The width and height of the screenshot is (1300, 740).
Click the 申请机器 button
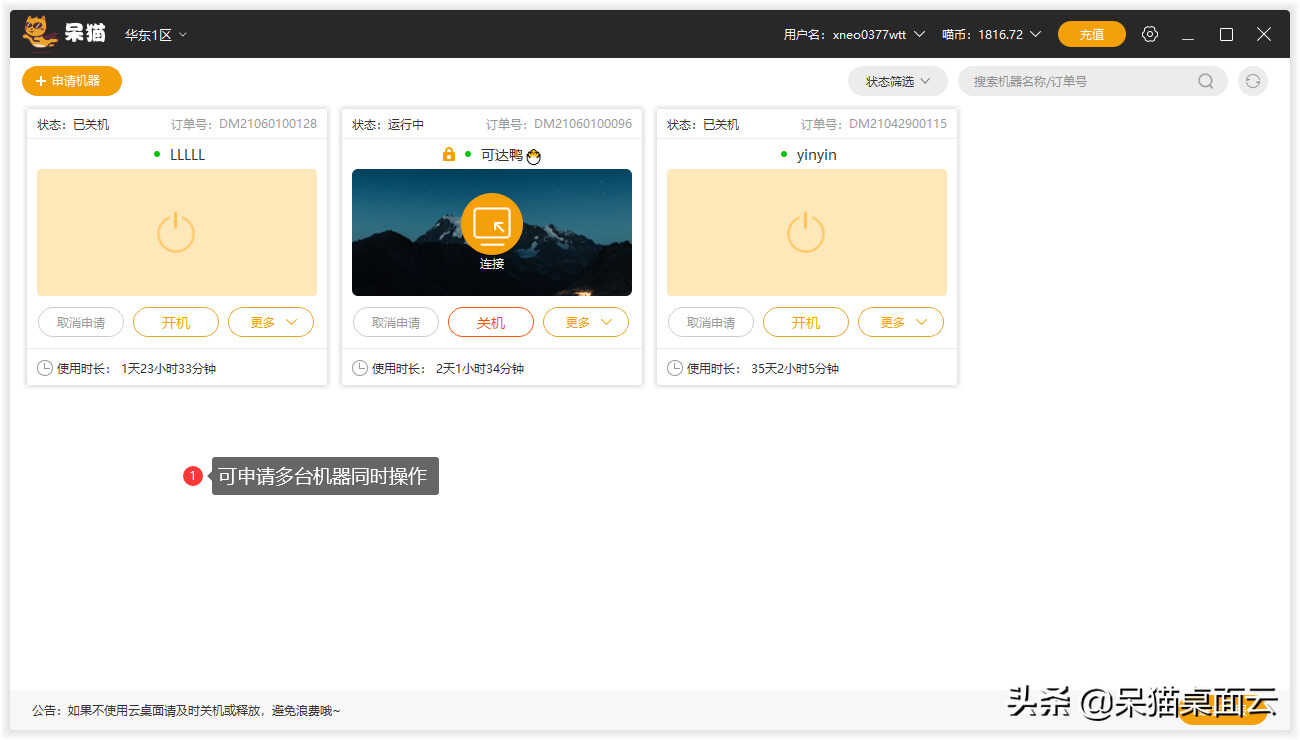72,81
